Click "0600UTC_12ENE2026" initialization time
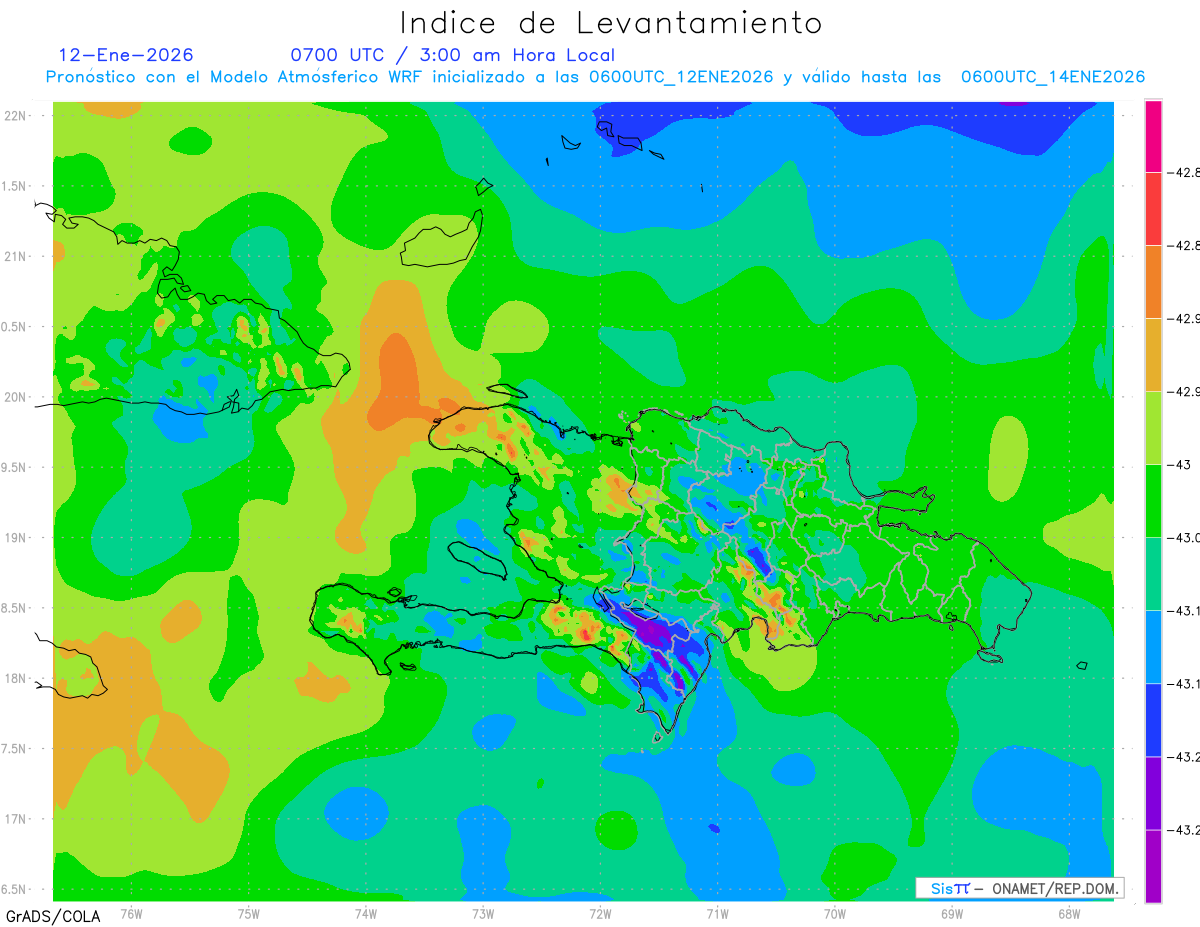 pyautogui.click(x=681, y=77)
